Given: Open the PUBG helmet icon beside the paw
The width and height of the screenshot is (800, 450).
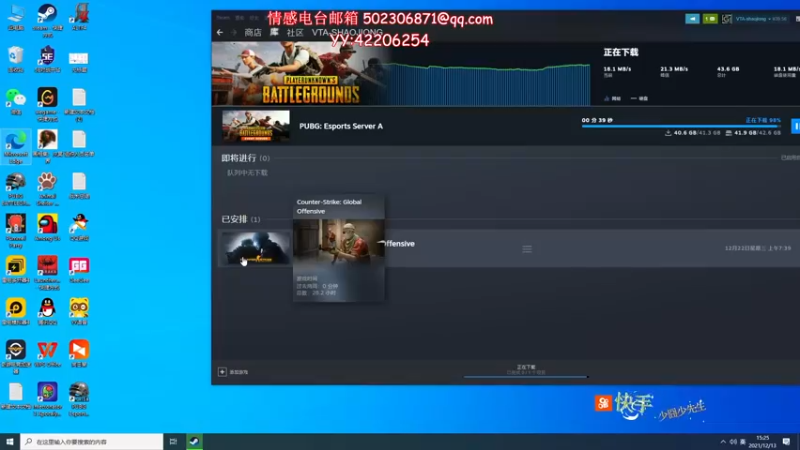Looking at the screenshot, I should click(16, 189).
